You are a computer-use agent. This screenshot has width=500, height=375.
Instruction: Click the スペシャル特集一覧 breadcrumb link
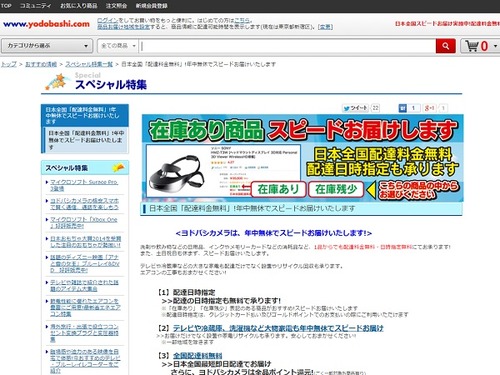pyautogui.click(x=89, y=64)
